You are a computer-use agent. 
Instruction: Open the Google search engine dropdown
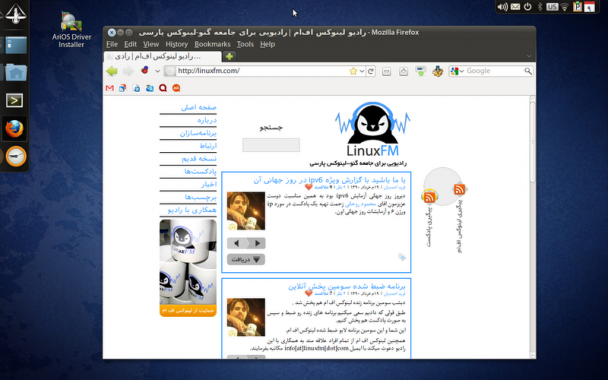[458, 71]
